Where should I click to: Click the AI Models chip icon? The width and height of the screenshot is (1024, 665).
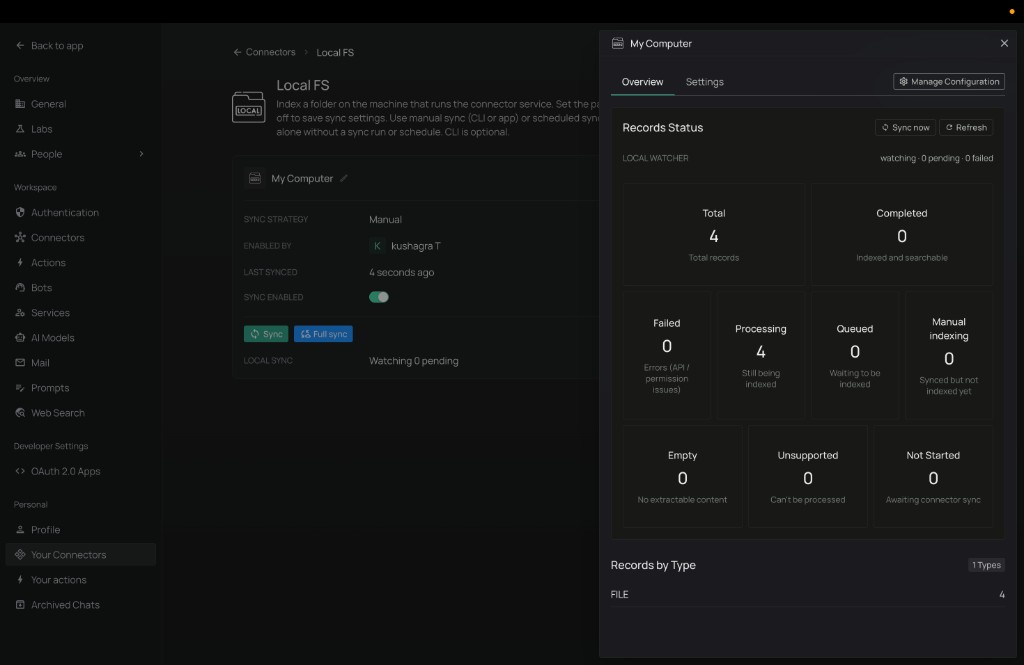point(20,338)
